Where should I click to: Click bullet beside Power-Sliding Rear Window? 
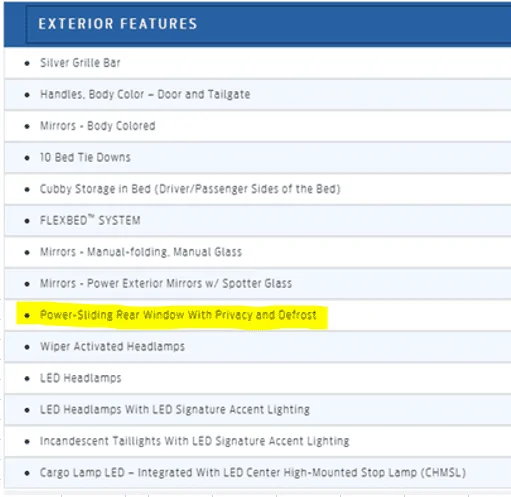pyautogui.click(x=27, y=315)
